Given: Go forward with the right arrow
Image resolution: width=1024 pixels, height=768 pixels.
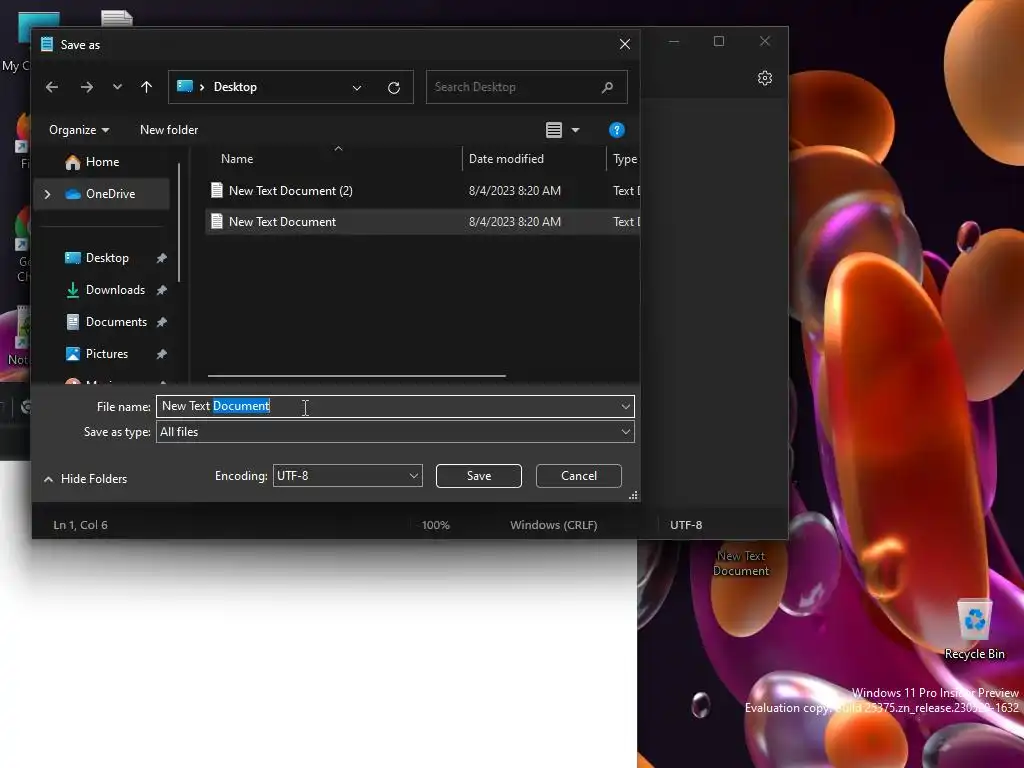Looking at the screenshot, I should click(86, 87).
